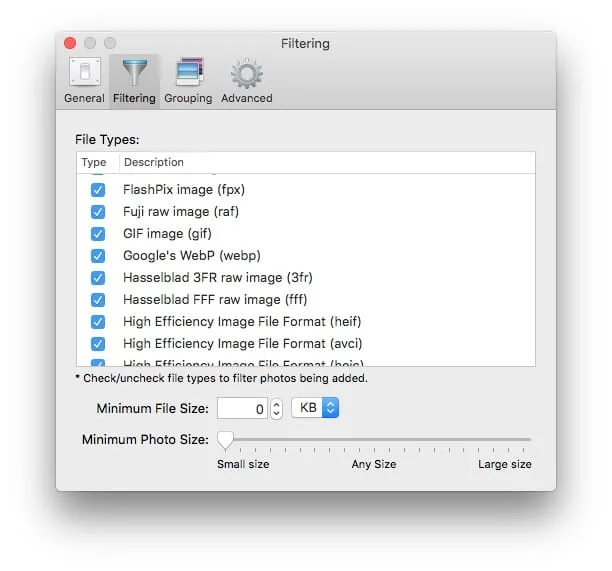The image size is (612, 571).
Task: Uncheck Hasselblad FFF raw image (fff)
Action: 98,300
